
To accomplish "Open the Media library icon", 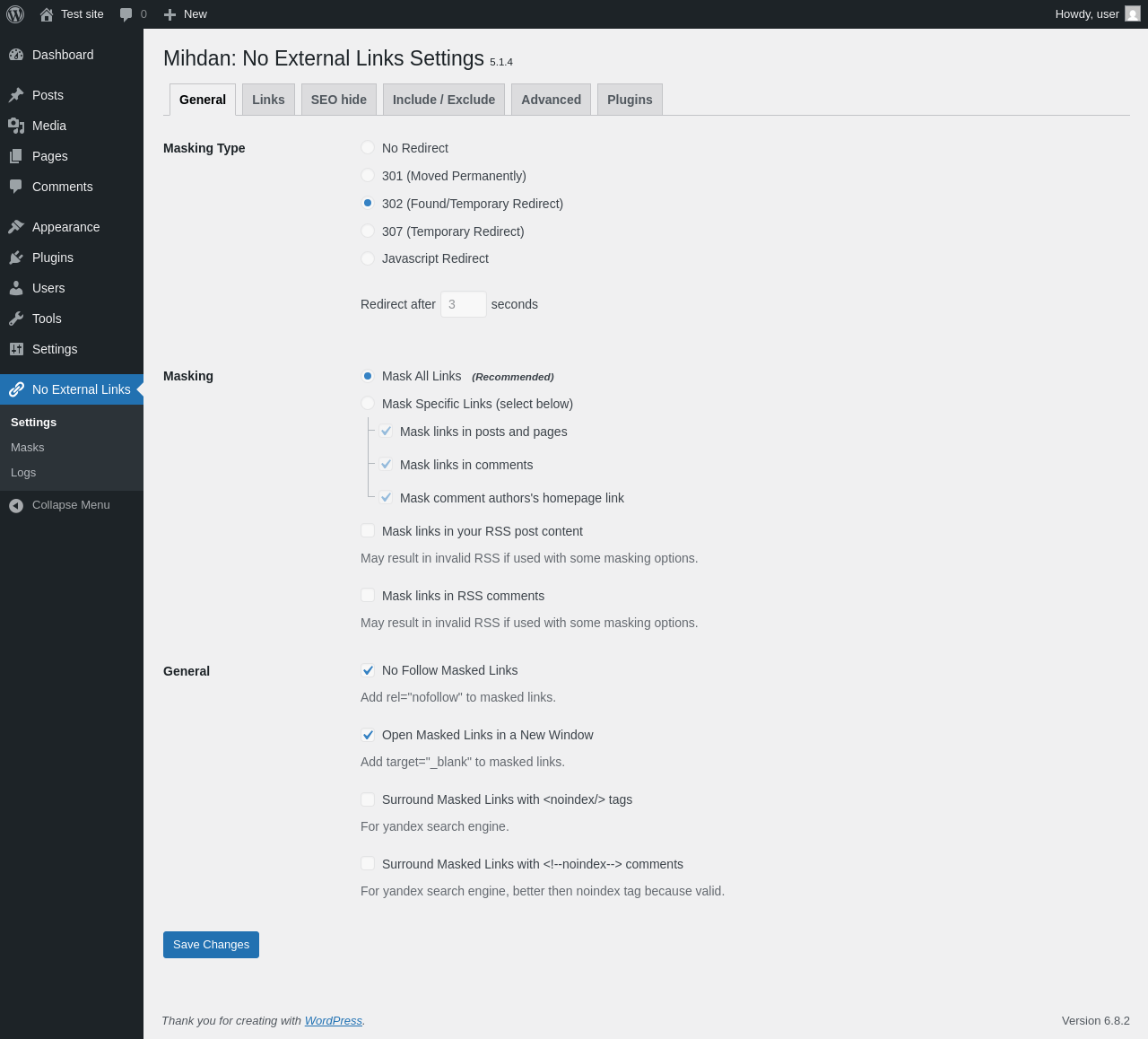I will tap(16, 126).
